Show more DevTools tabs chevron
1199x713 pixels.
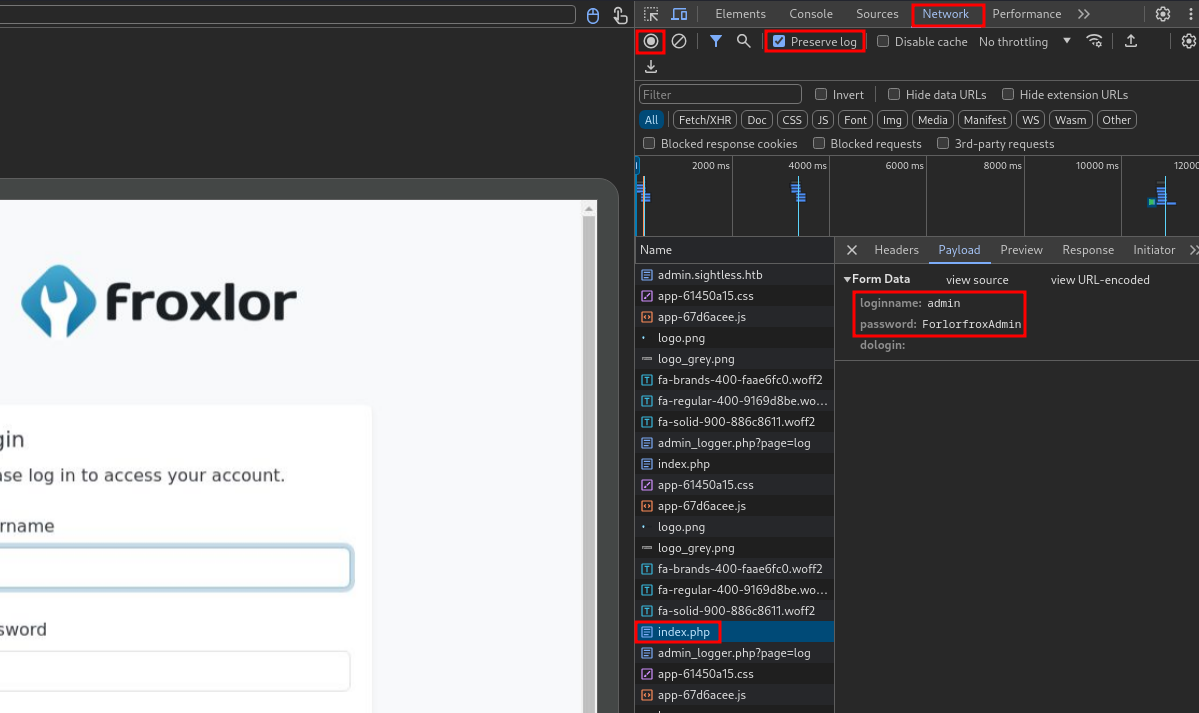pos(1083,14)
